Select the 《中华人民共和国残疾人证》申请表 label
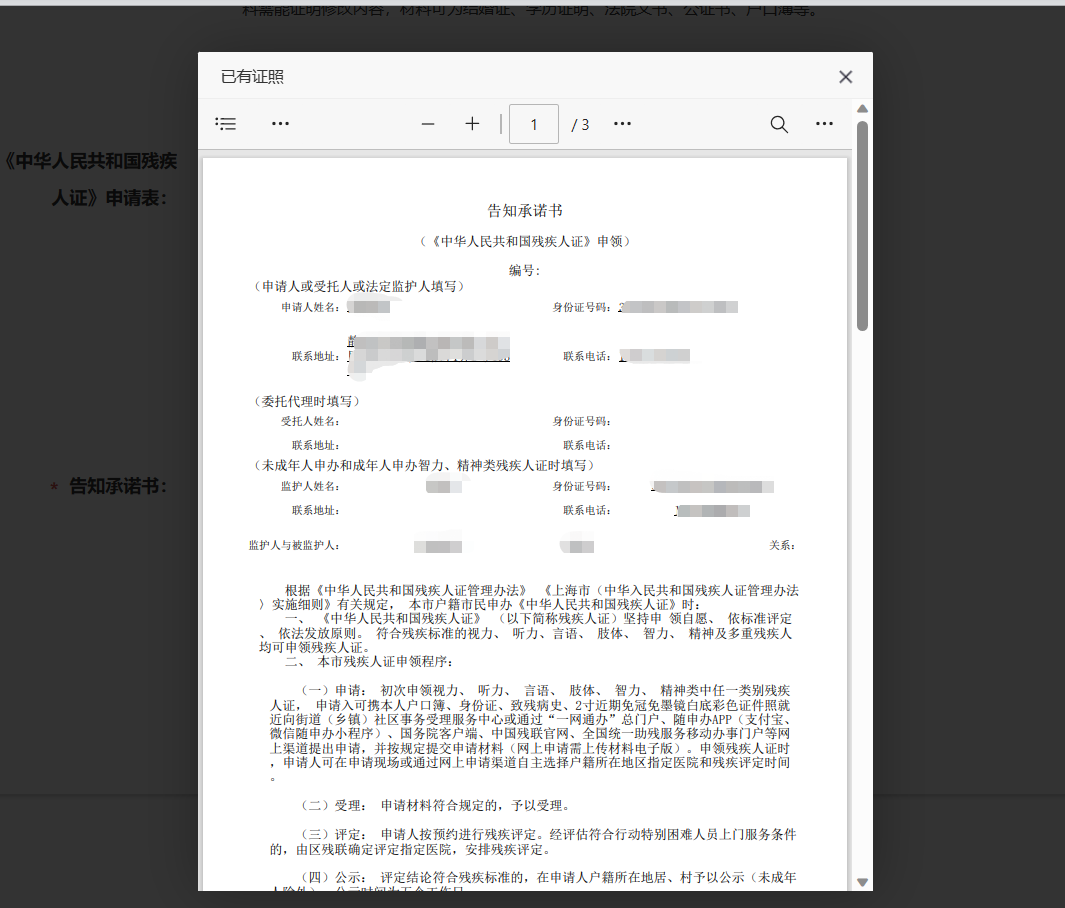Viewport: 1065px width, 908px height. point(90,179)
